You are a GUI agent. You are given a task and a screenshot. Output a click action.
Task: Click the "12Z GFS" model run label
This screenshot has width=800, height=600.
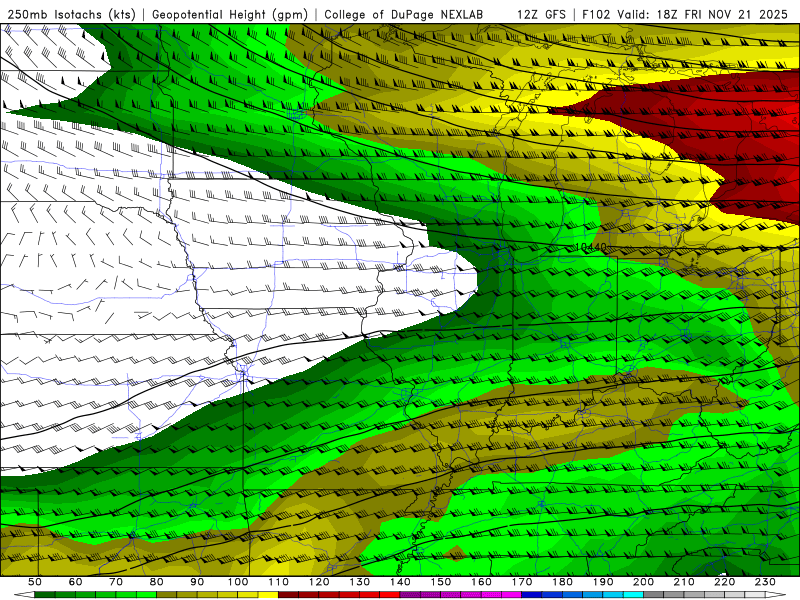pyautogui.click(x=541, y=14)
